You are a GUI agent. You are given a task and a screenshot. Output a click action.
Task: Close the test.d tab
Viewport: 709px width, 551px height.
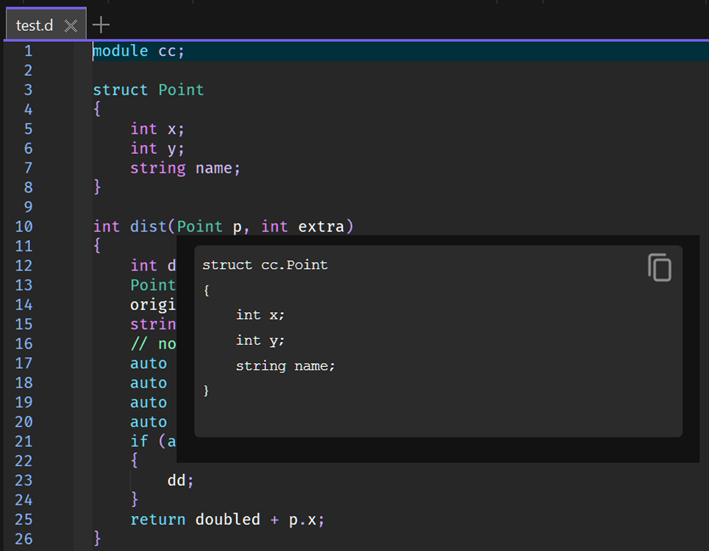click(71, 26)
